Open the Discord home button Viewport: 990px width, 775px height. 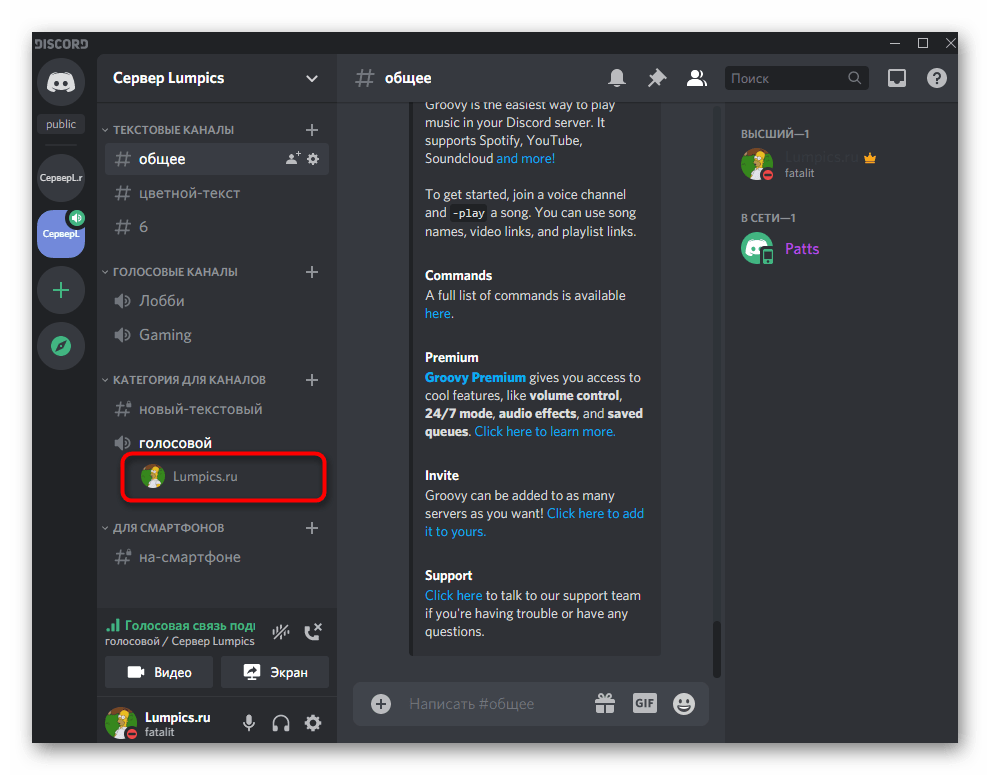(x=61, y=83)
